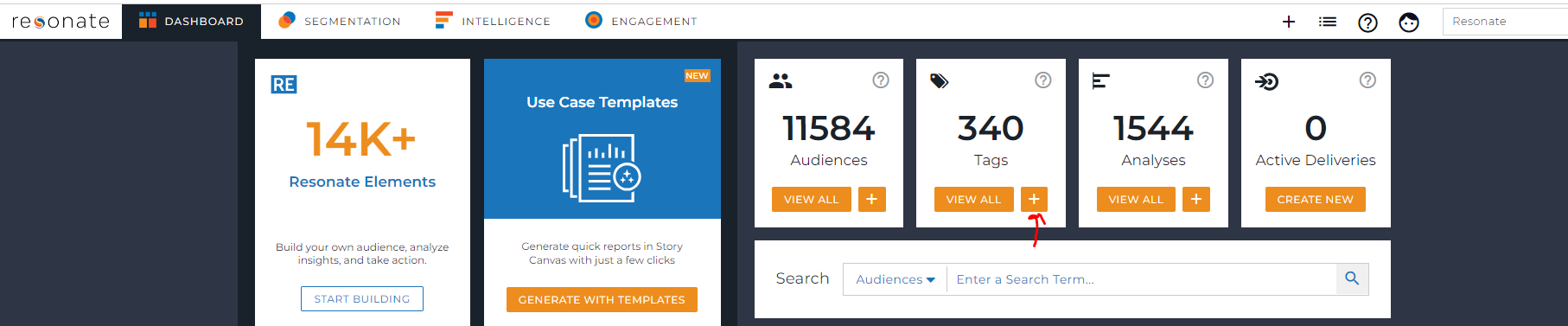Open help for Active Deliveries card
The image size is (1568, 326).
click(1367, 80)
